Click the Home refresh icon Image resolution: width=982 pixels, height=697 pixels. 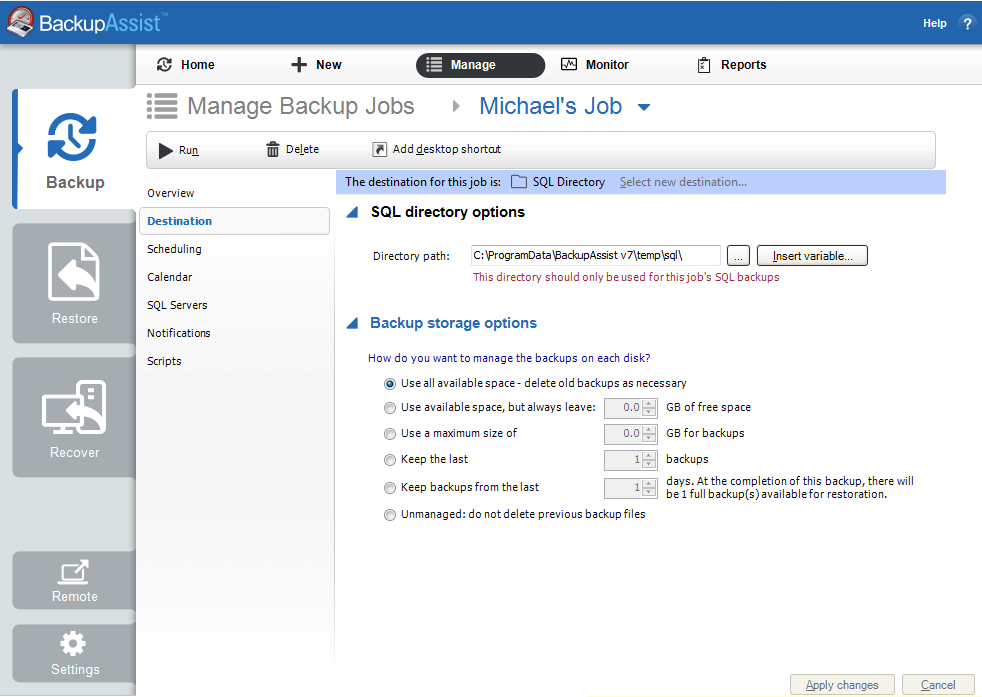tap(164, 65)
